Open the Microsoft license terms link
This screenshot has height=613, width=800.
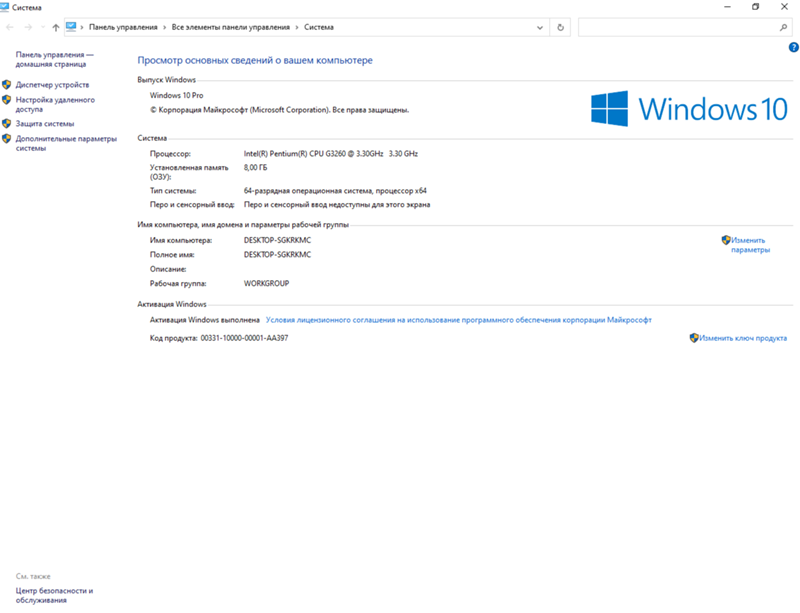(x=458, y=320)
